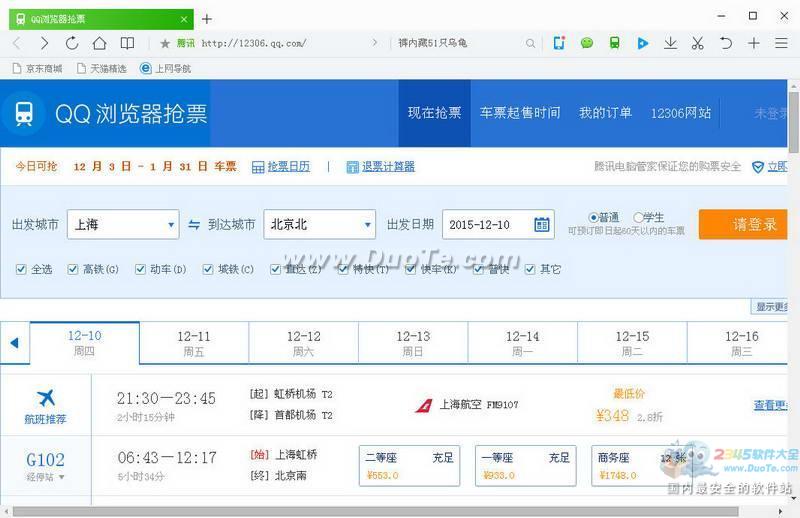This screenshot has height=518, width=800.
Task: Open the 抢票日历 link
Action: tap(289, 167)
